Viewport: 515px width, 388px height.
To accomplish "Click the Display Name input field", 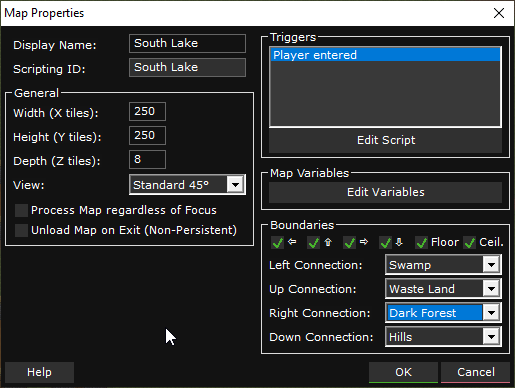I will [187, 43].
